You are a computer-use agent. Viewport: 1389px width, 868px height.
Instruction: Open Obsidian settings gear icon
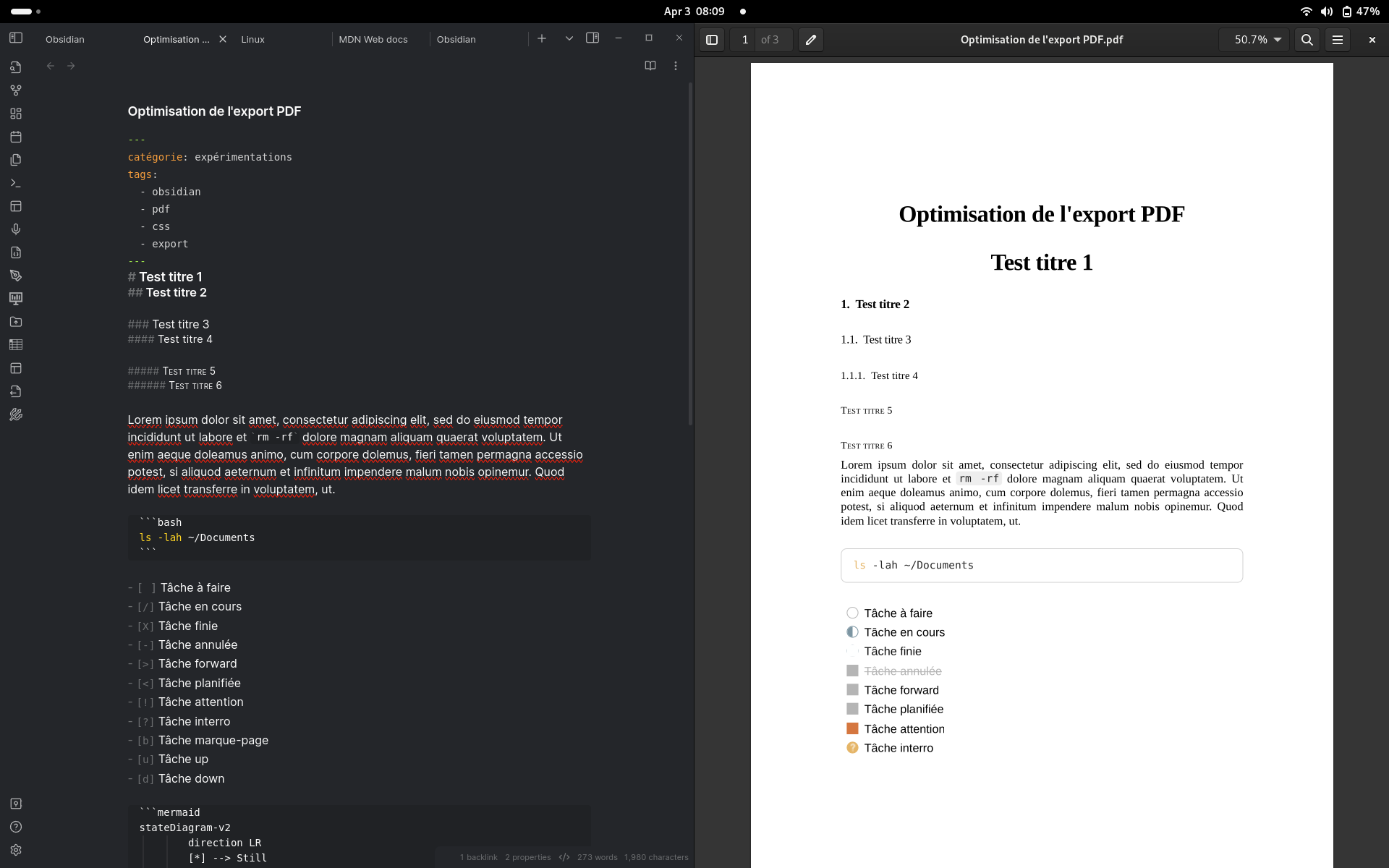[x=16, y=850]
